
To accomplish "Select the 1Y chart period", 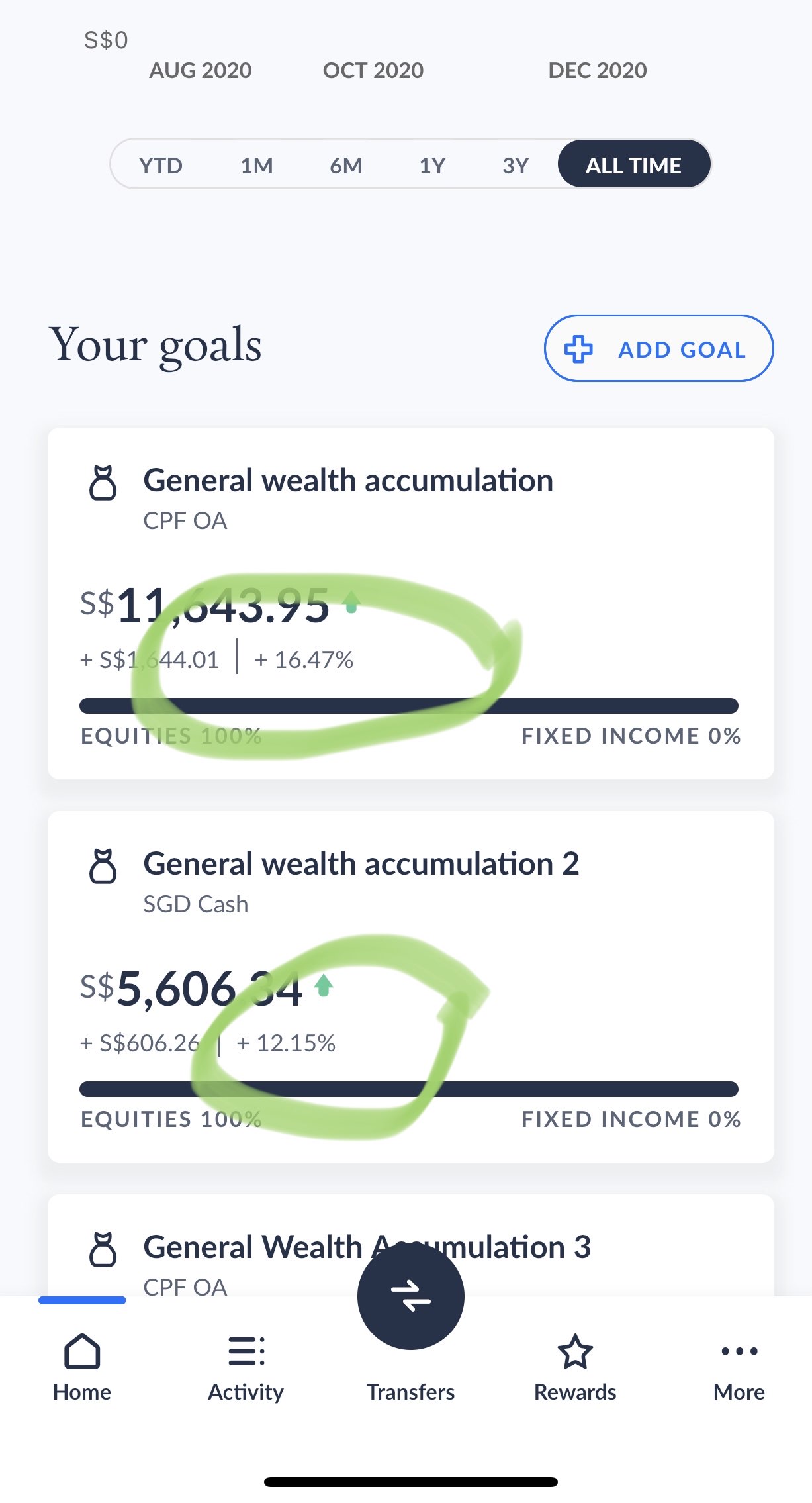I will [432, 165].
